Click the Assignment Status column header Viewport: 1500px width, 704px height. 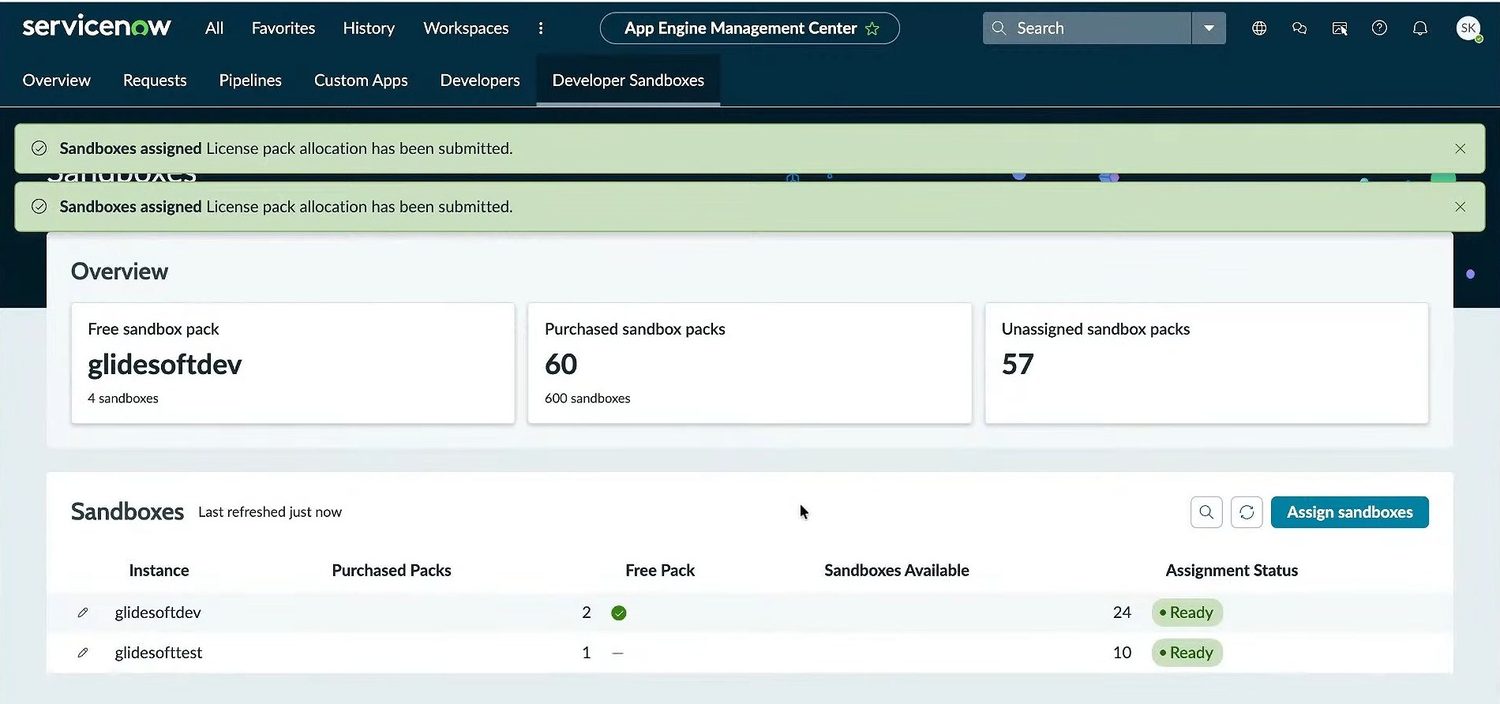point(1232,570)
